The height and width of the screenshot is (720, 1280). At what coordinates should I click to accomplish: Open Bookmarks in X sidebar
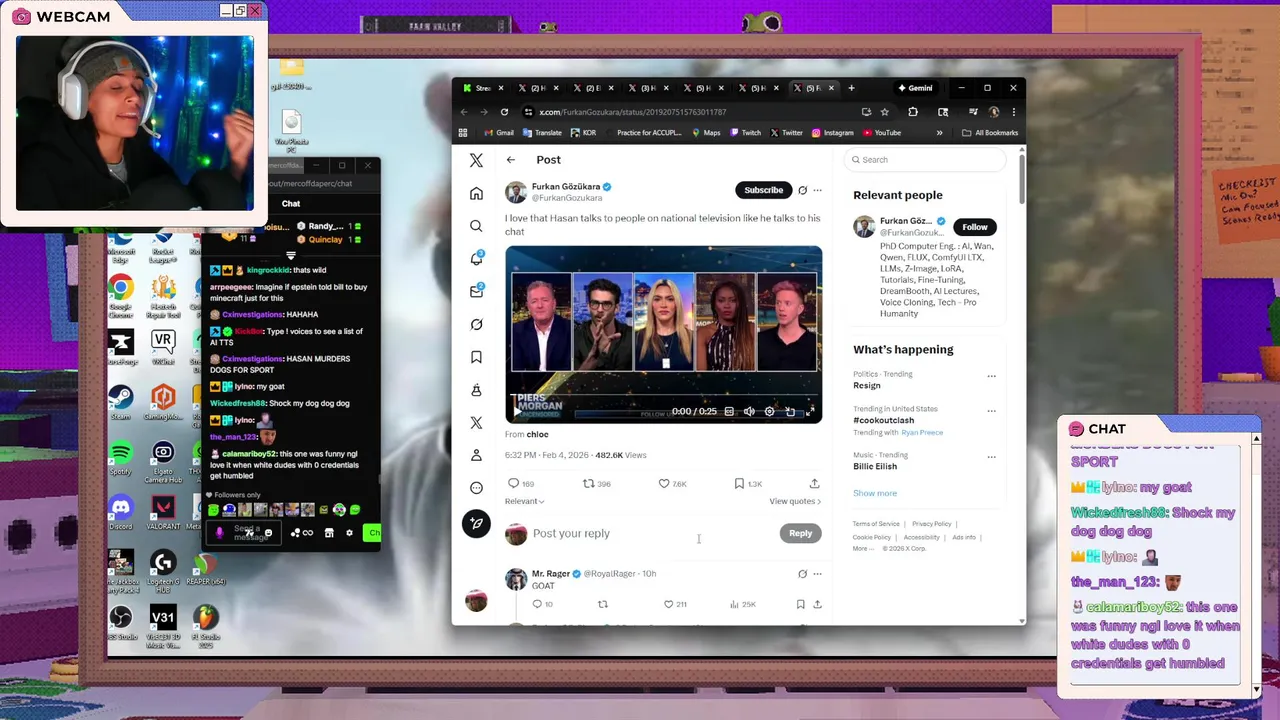pos(476,357)
